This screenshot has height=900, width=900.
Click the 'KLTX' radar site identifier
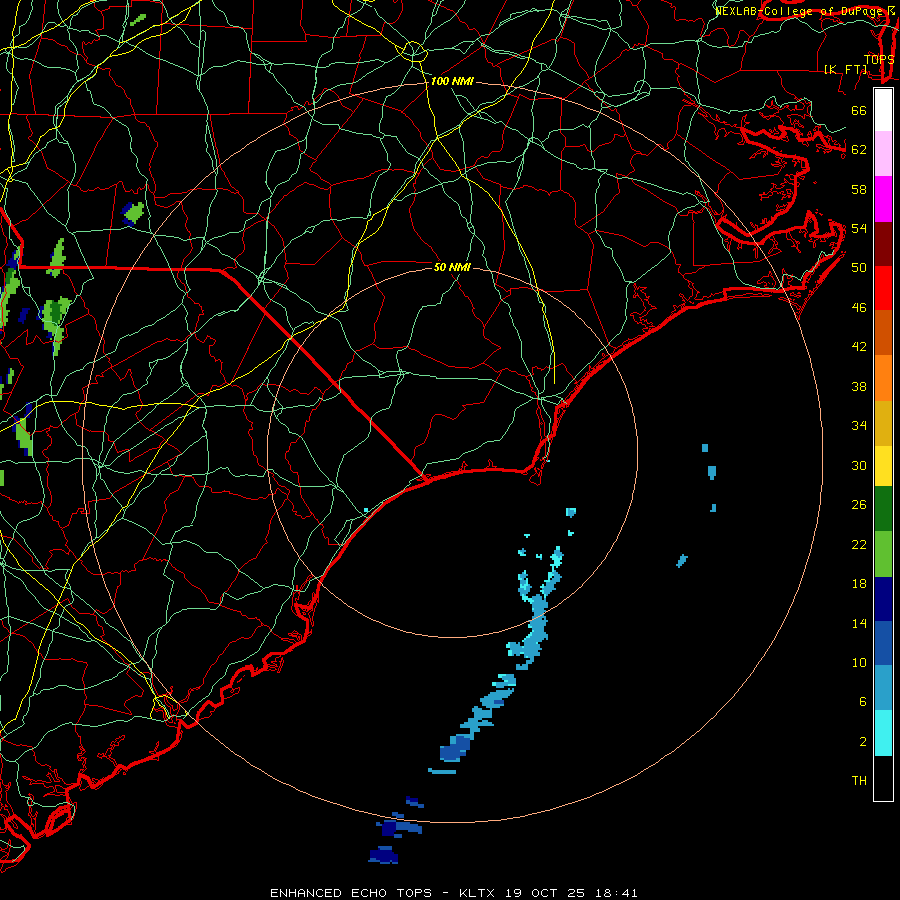479,893
